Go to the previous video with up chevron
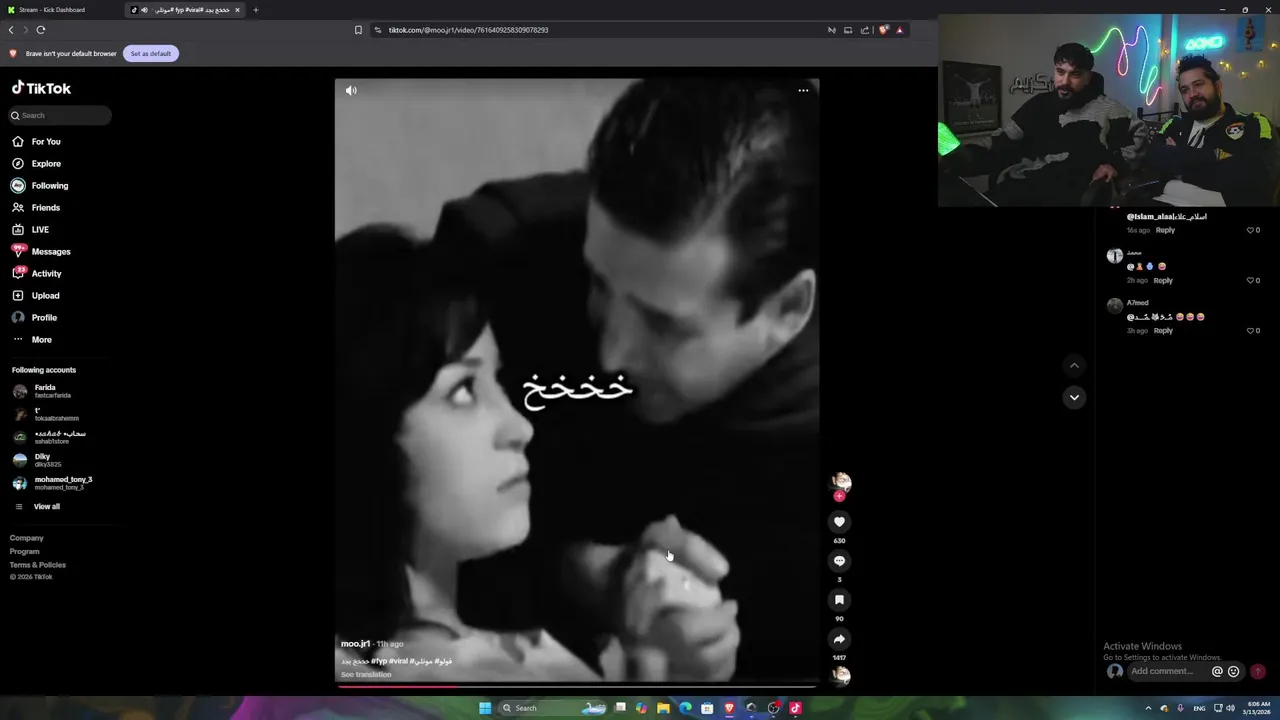Image resolution: width=1280 pixels, height=720 pixels. tap(1074, 365)
